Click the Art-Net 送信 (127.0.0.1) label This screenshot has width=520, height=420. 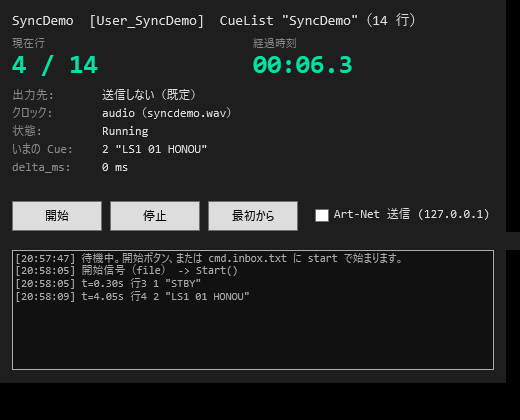point(411,214)
